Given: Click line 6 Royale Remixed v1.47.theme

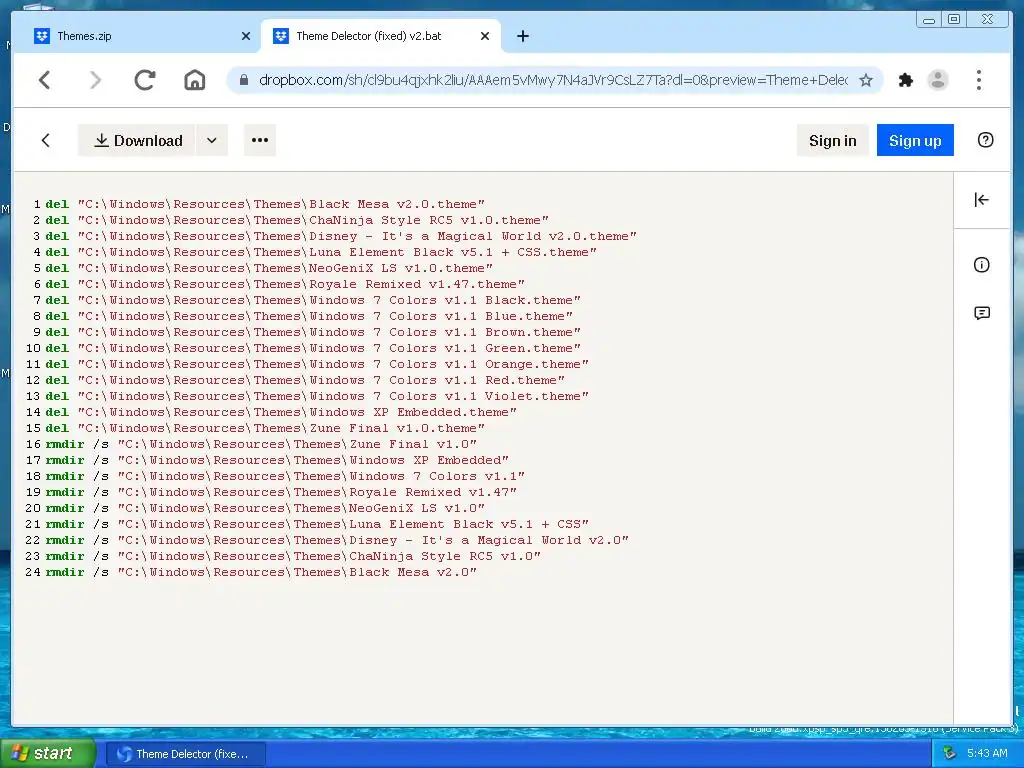Looking at the screenshot, I should (285, 284).
